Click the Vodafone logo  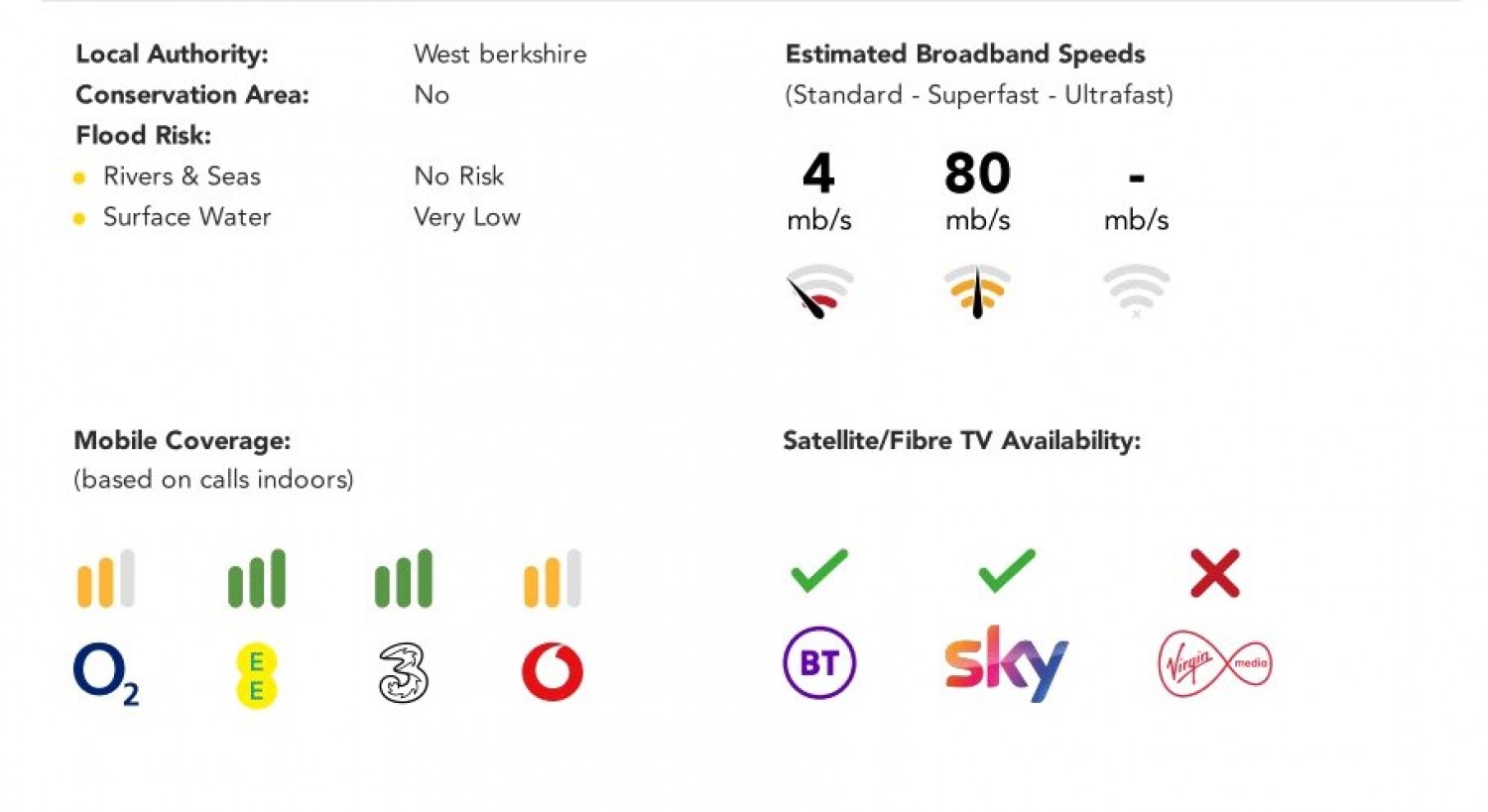coord(553,671)
